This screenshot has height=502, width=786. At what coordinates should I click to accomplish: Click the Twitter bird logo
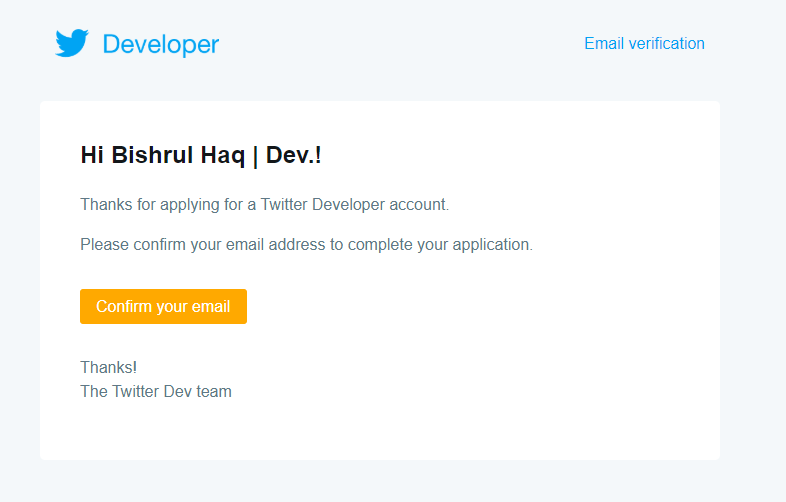click(x=72, y=43)
